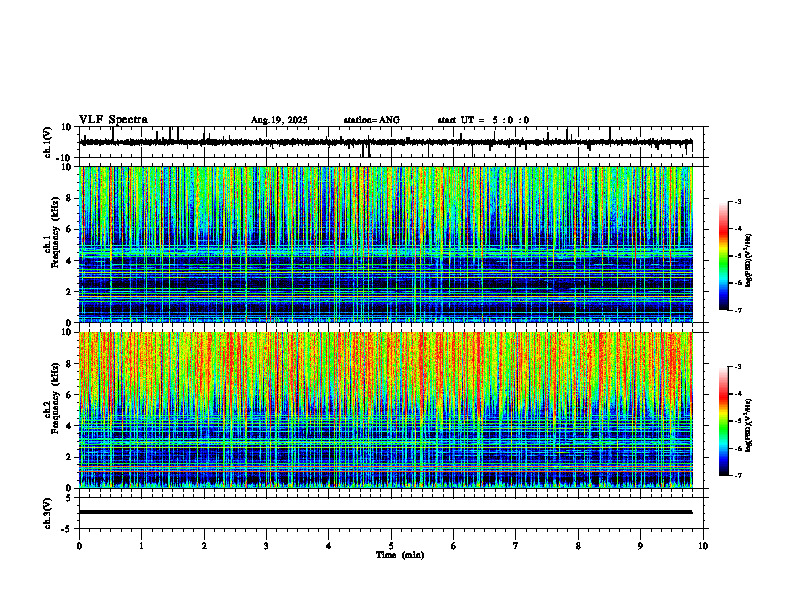
Task: Click the ch.1 voltage waveform trace
Action: 386,142
